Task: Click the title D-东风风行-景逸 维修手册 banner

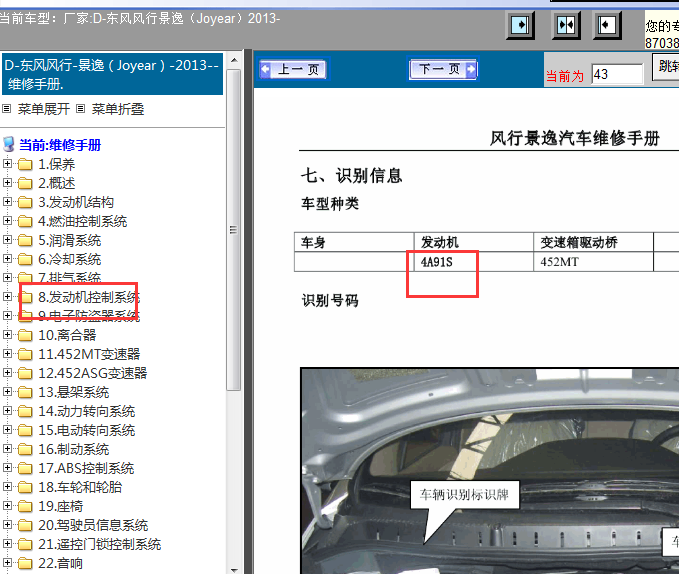Action: click(x=112, y=74)
